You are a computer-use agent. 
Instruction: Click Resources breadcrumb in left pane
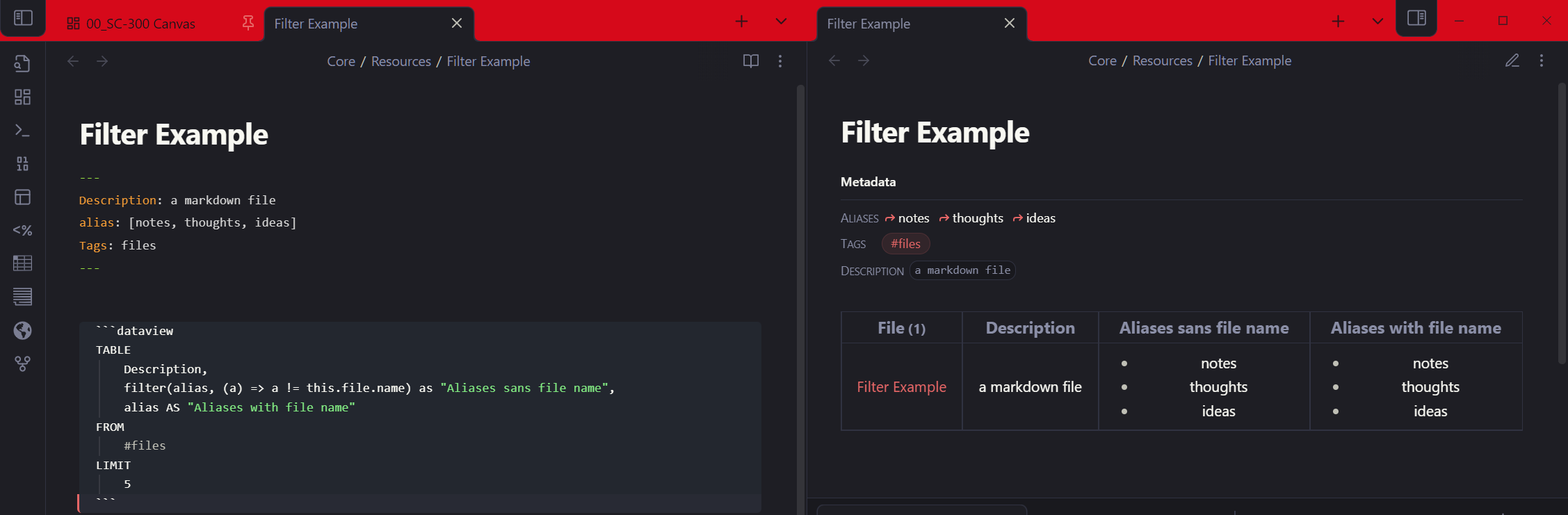[401, 61]
